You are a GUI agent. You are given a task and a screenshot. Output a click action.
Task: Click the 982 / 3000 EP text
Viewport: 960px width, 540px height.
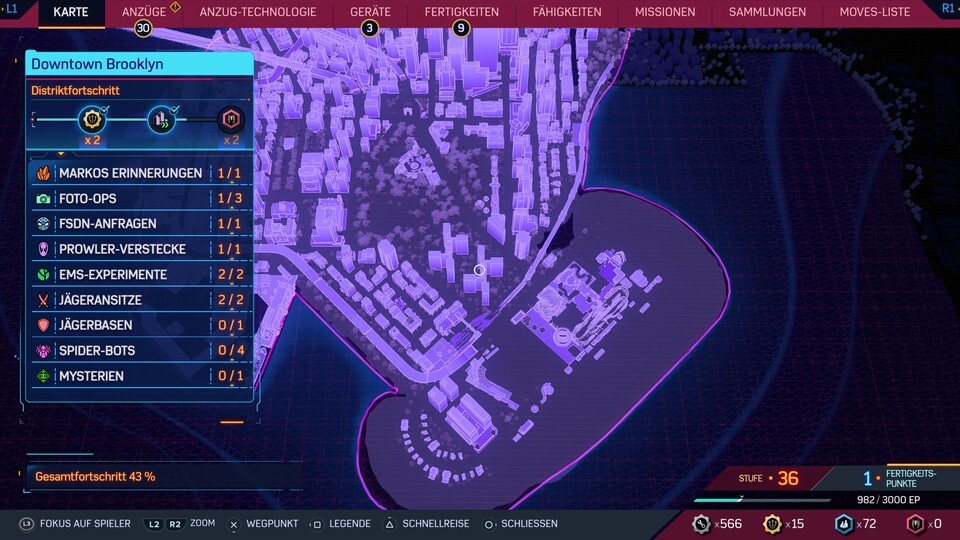pos(888,500)
